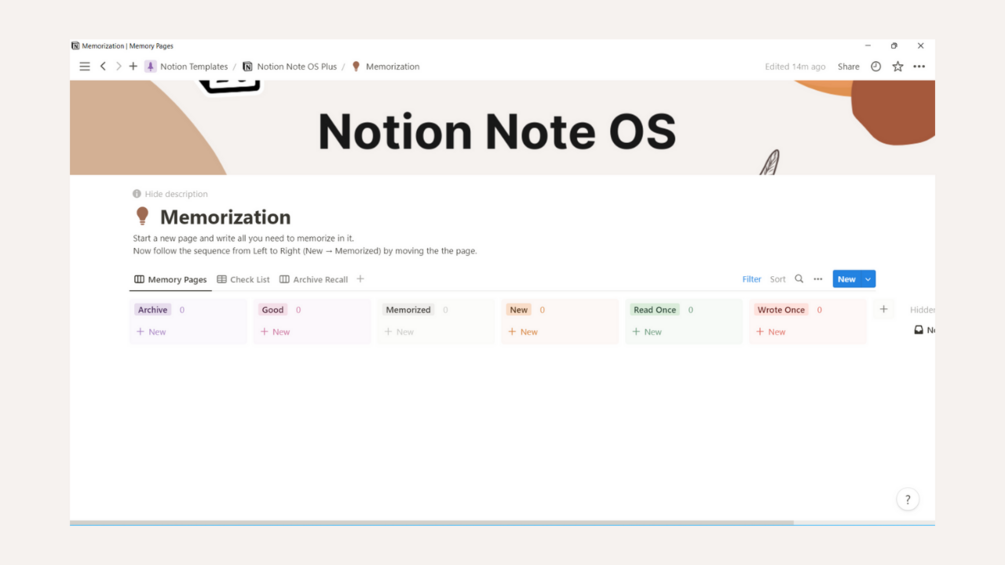Add new card in Memorized column
The width and height of the screenshot is (1005, 565).
click(399, 332)
